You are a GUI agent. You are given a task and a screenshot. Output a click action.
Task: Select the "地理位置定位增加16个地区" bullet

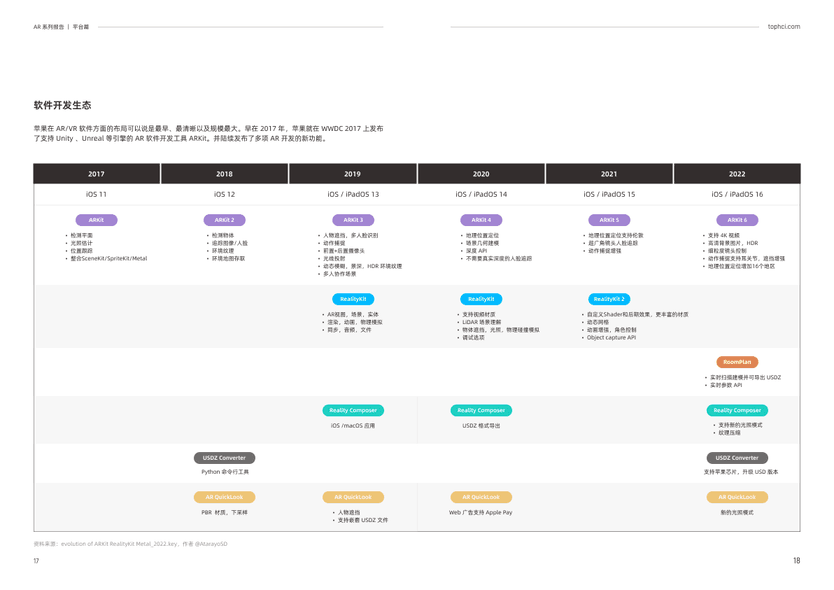pyautogui.click(x=741, y=266)
